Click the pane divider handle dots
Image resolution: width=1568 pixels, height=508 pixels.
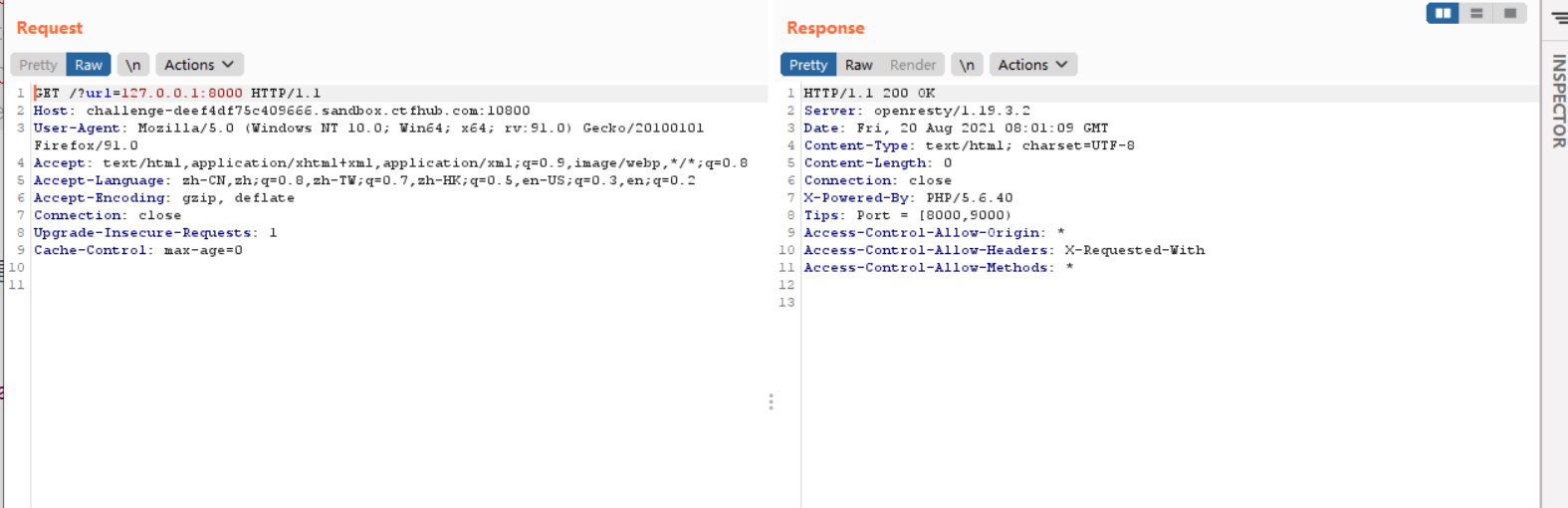[x=771, y=401]
